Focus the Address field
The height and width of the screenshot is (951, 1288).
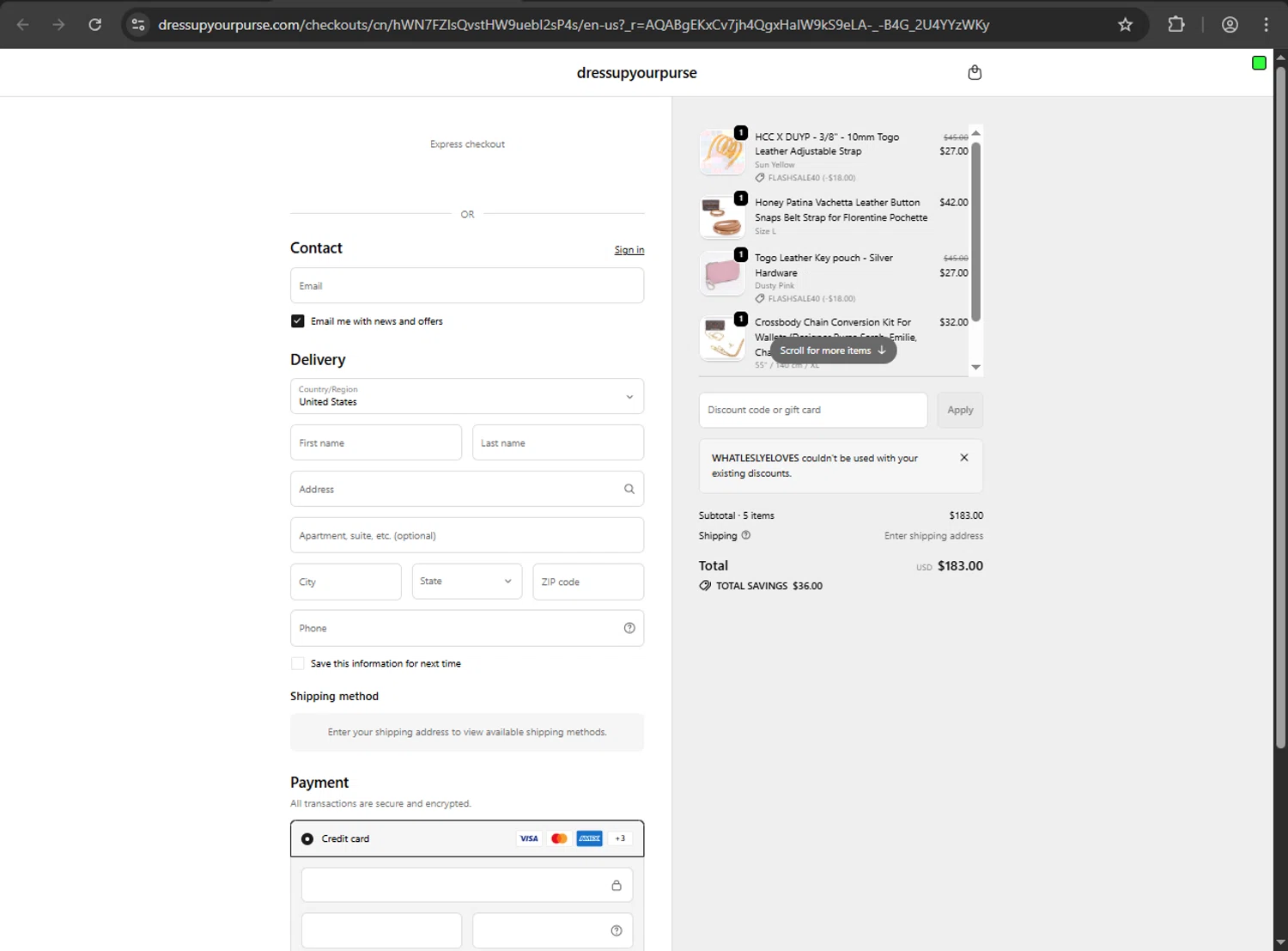pos(467,489)
